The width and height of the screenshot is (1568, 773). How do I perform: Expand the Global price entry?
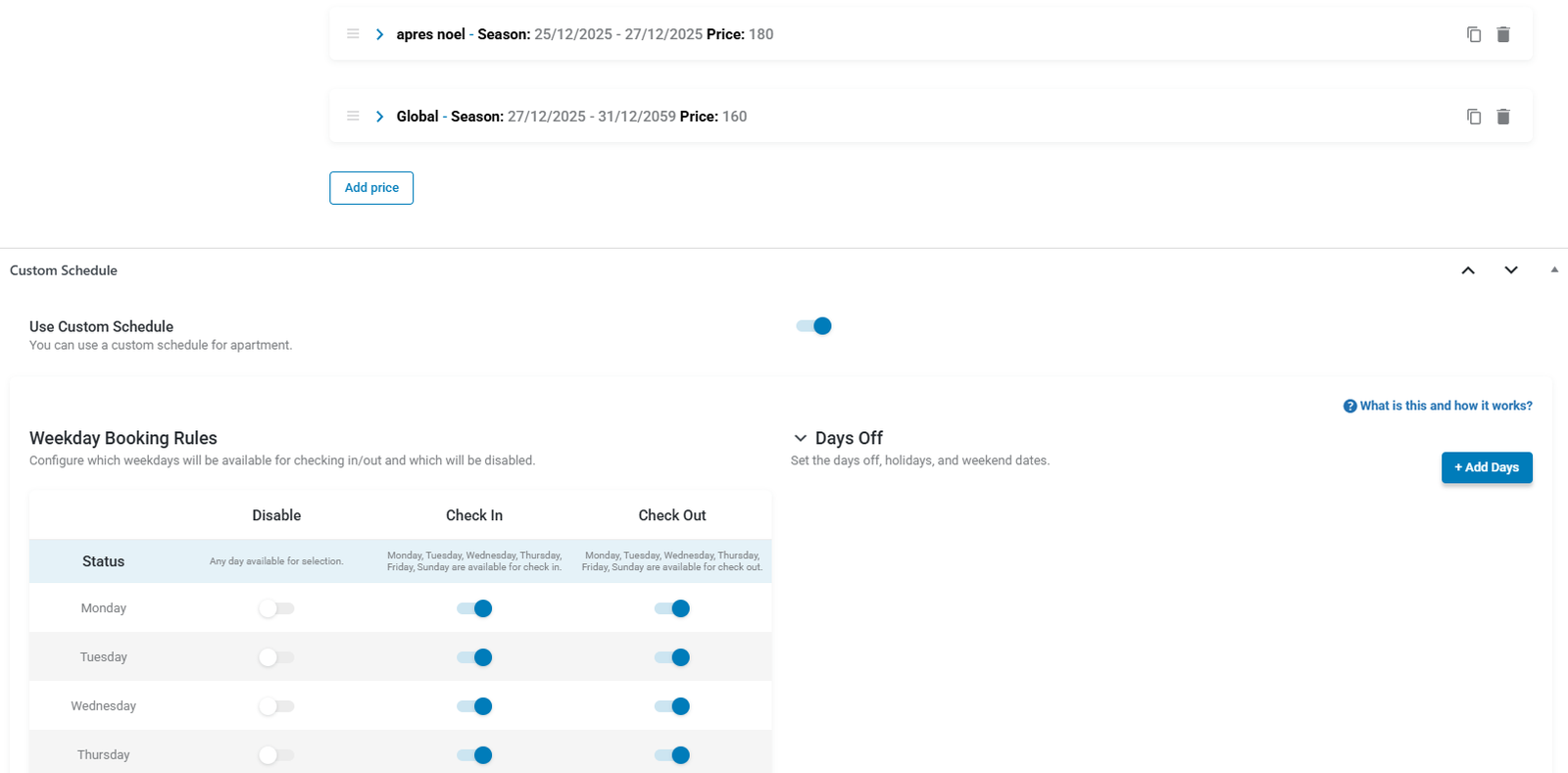pyautogui.click(x=379, y=117)
